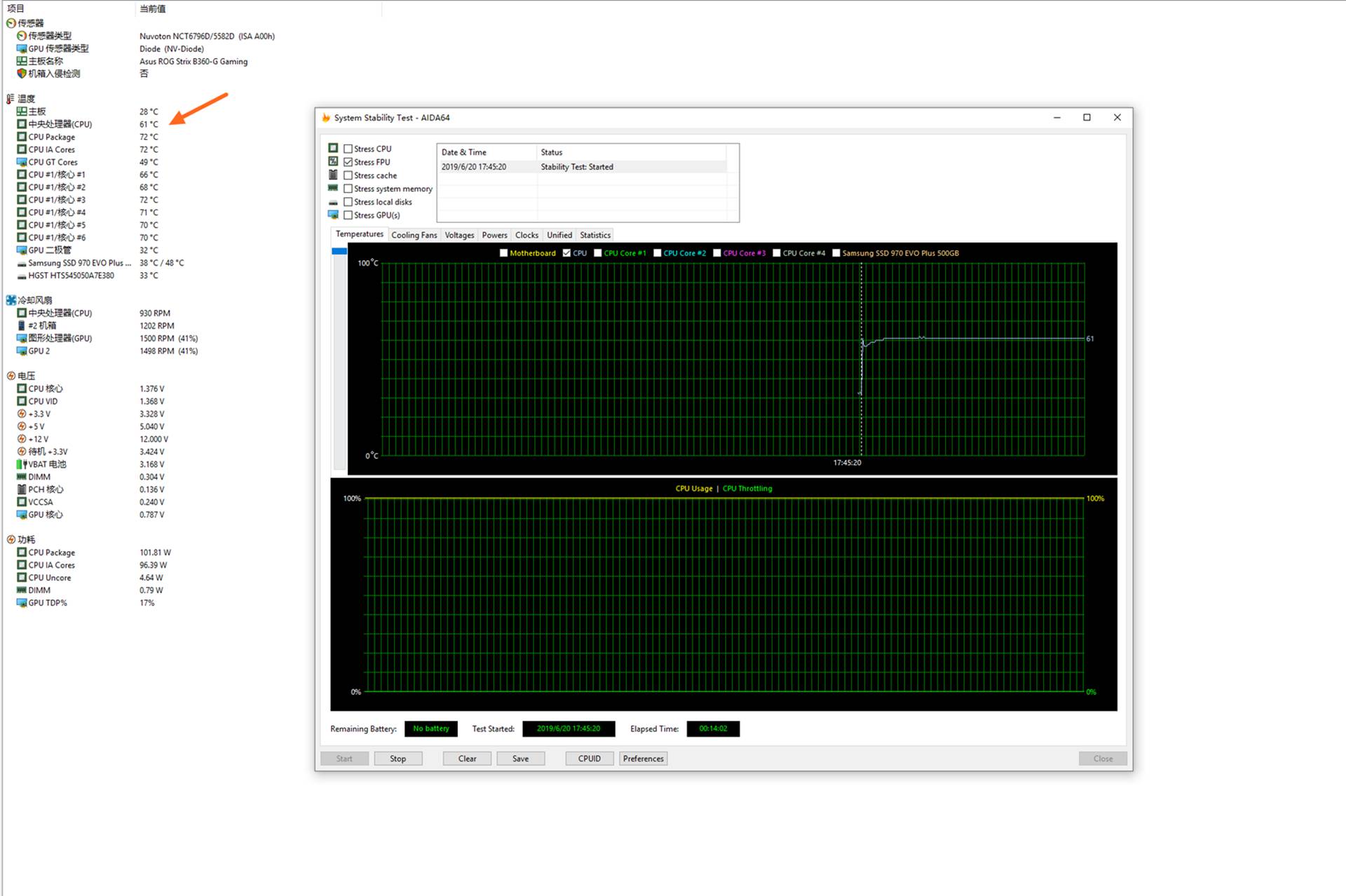Viewport: 1346px width, 896px height.
Task: Click the Preferences button
Action: point(643,759)
